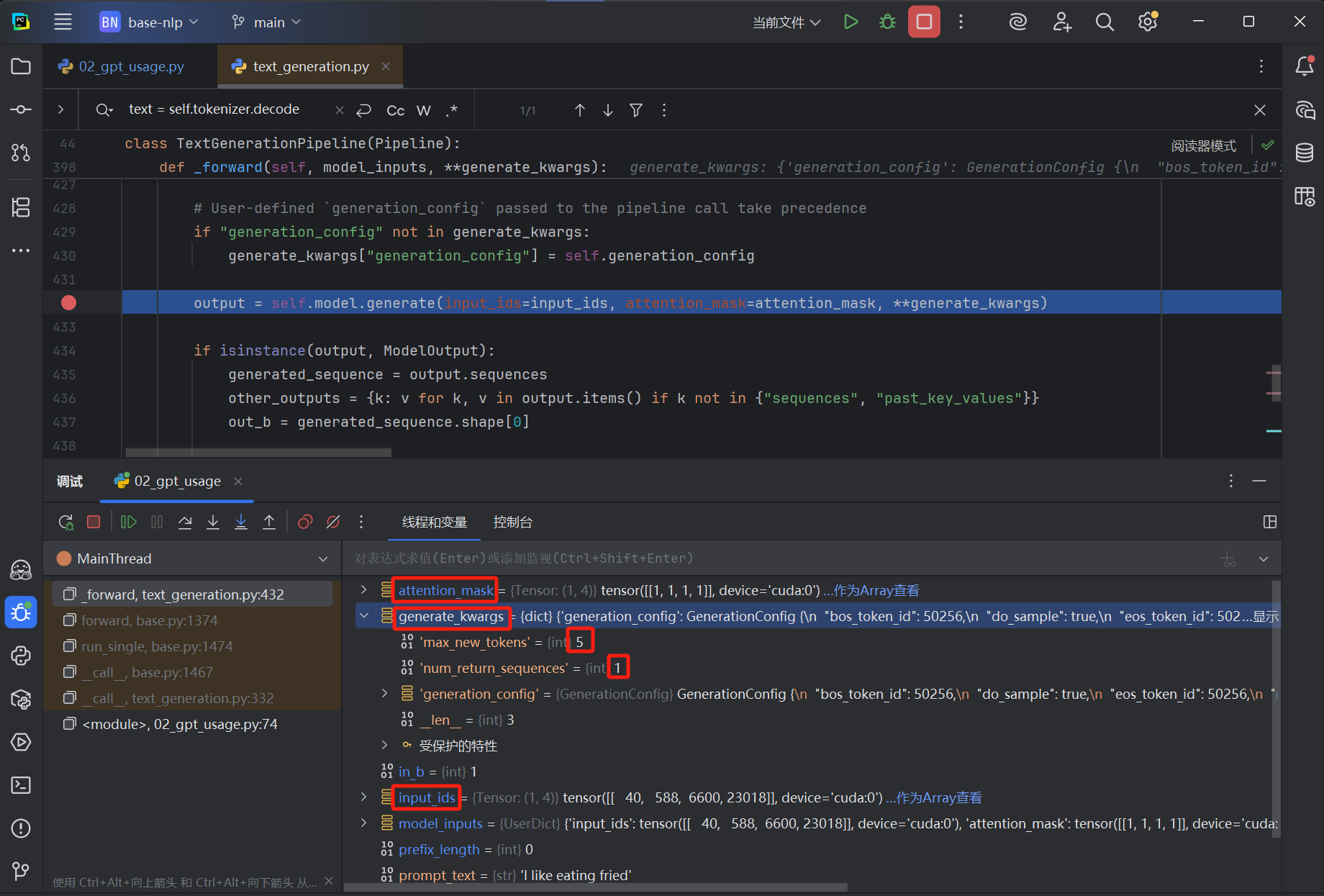Click the Step Out debug icon
The height and width of the screenshot is (896, 1324).
(x=269, y=522)
